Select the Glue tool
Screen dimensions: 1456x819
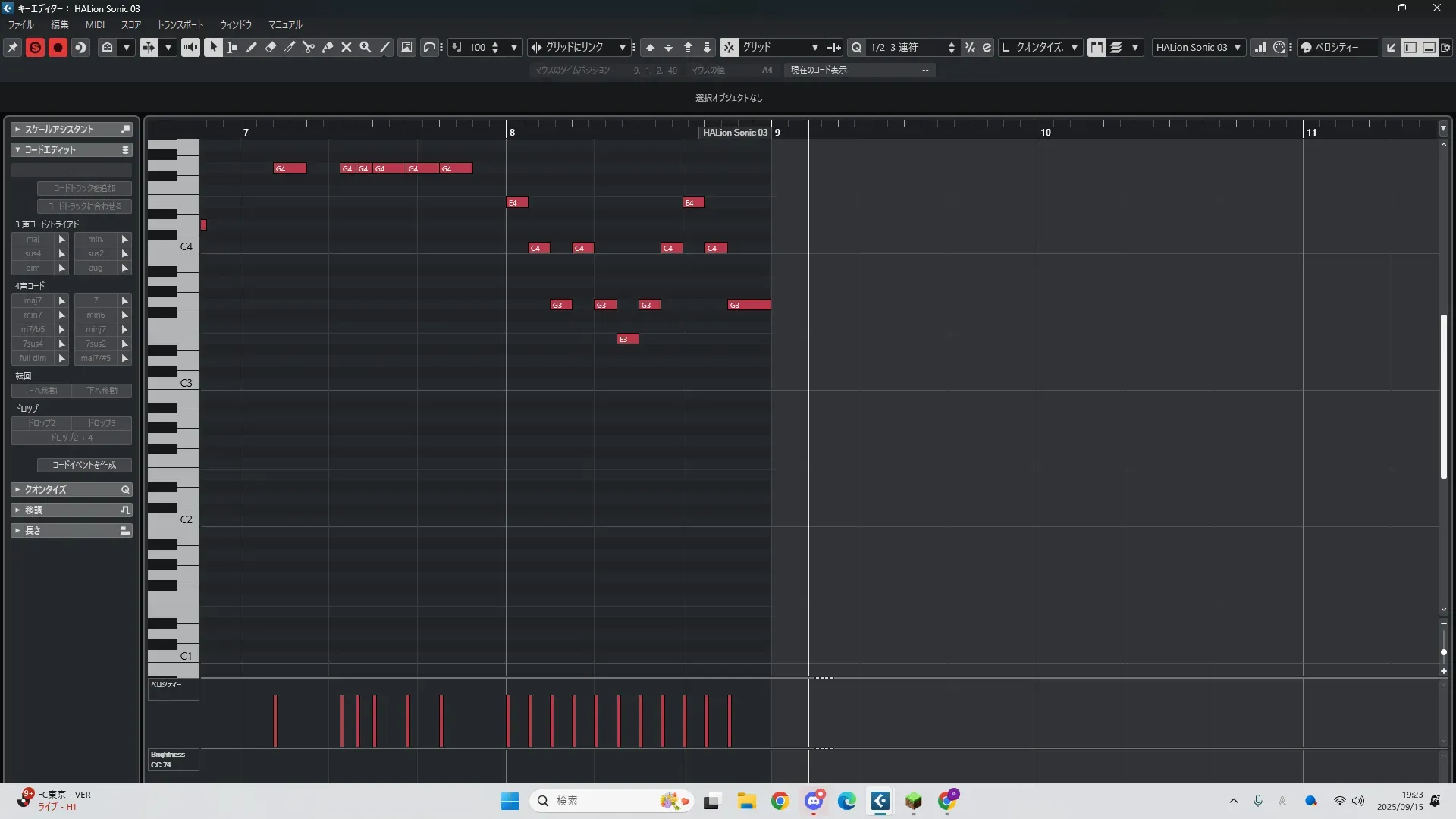point(328,47)
